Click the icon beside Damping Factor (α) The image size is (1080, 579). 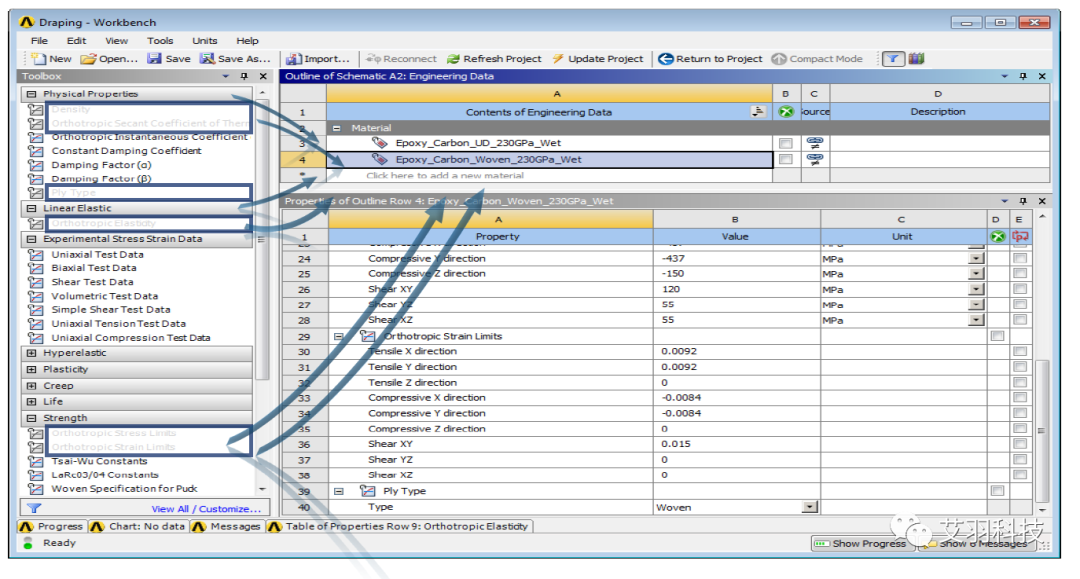tap(35, 165)
